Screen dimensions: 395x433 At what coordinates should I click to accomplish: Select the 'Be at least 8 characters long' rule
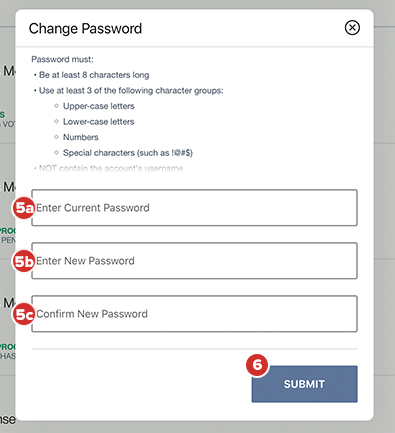click(94, 75)
